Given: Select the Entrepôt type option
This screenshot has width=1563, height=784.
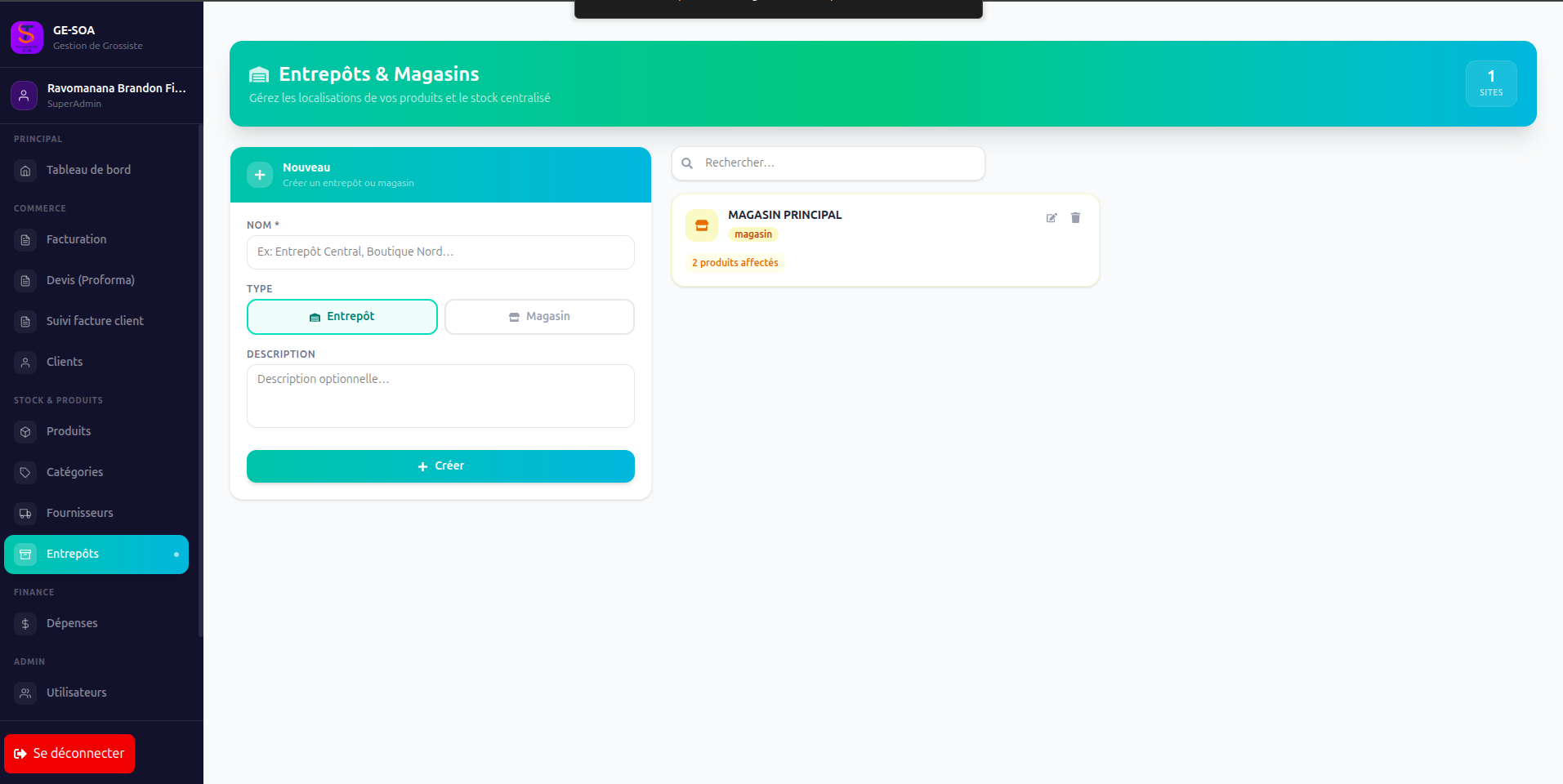Looking at the screenshot, I should [342, 317].
